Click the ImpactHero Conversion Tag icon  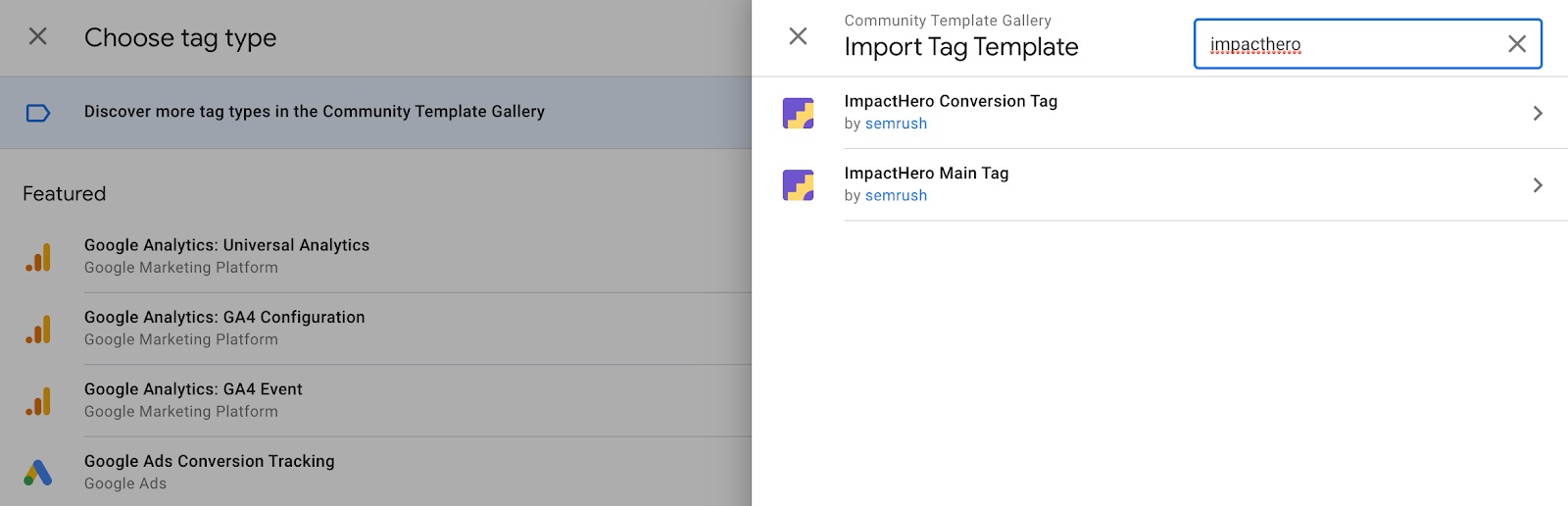[799, 113]
